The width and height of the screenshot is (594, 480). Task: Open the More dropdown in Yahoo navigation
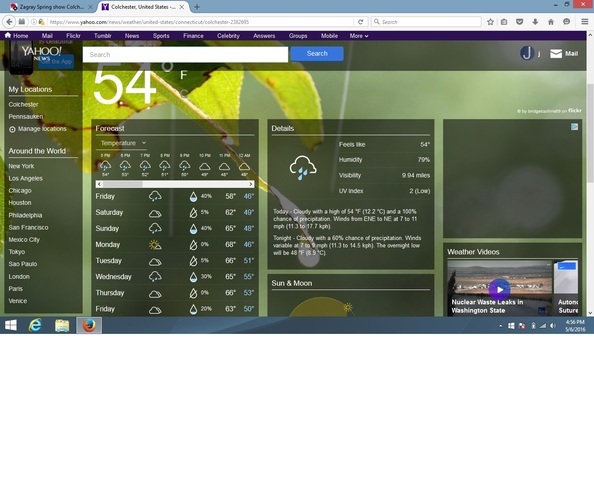tap(359, 36)
